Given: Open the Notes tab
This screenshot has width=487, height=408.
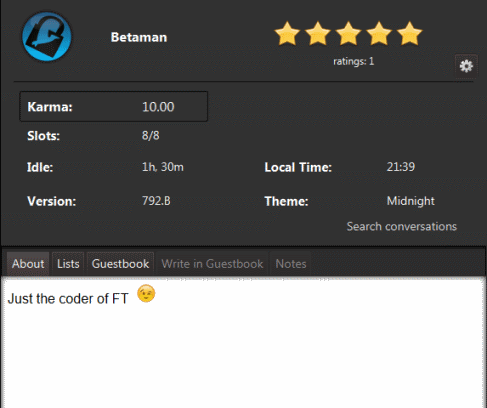Looking at the screenshot, I should point(291,264).
